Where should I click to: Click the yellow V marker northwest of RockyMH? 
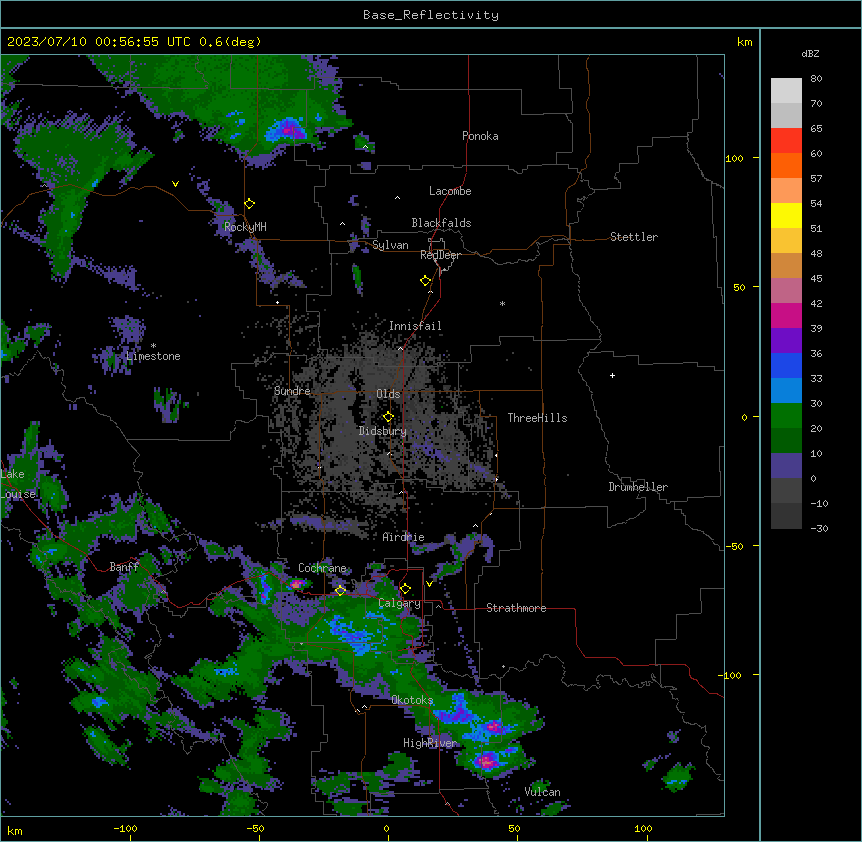pyautogui.click(x=175, y=184)
